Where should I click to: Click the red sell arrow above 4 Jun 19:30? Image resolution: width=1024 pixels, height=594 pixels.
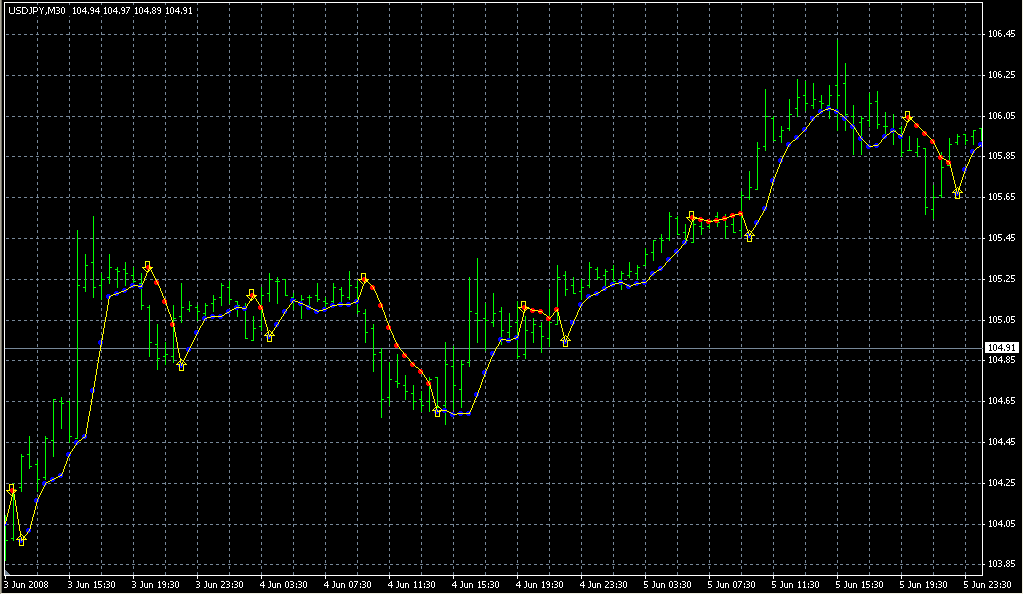point(522,305)
